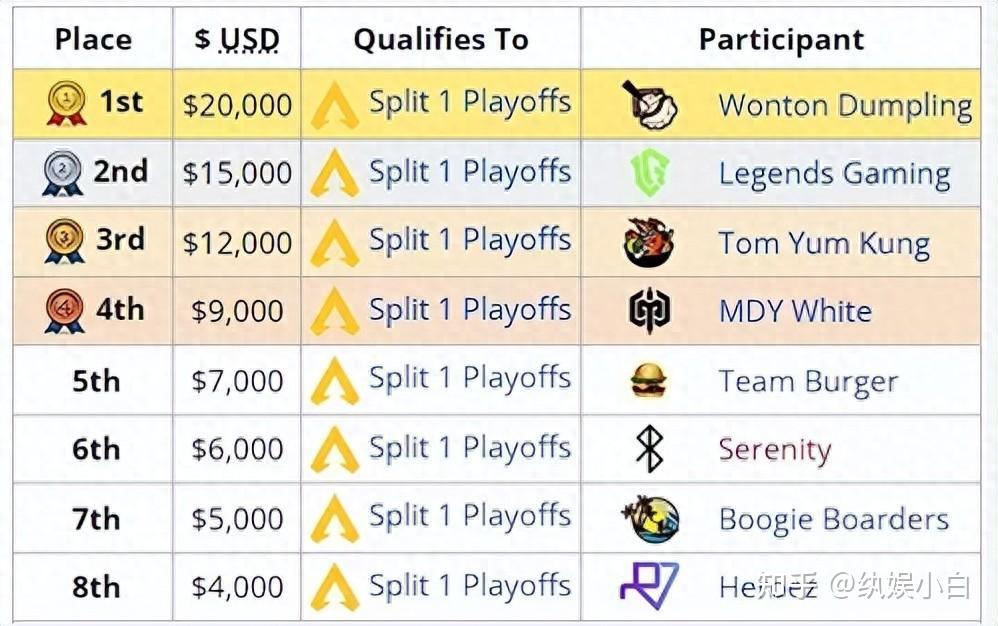
Task: Click the gold 1st place medal
Action: (66, 104)
